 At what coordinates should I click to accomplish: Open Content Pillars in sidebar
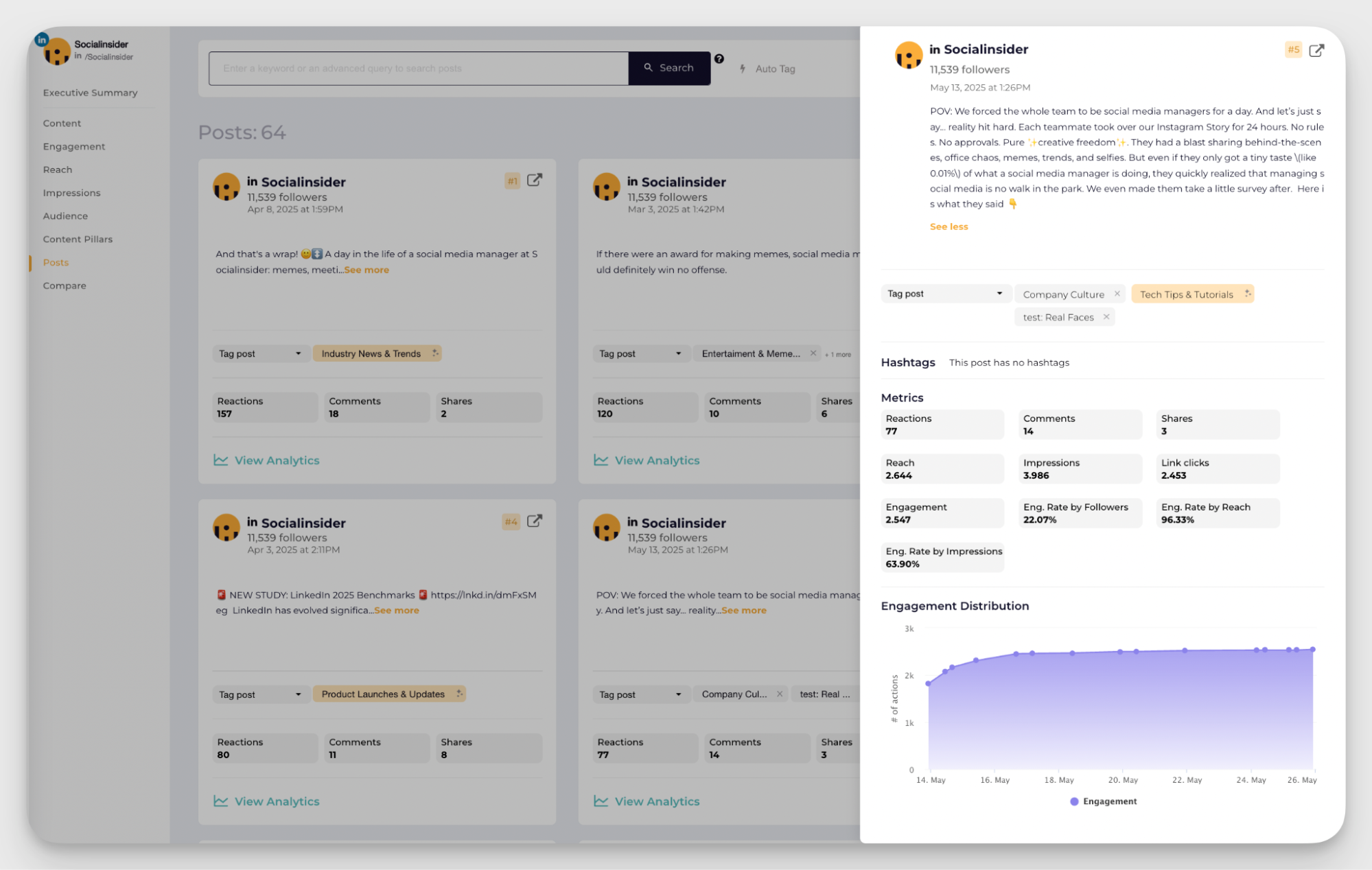pos(78,239)
